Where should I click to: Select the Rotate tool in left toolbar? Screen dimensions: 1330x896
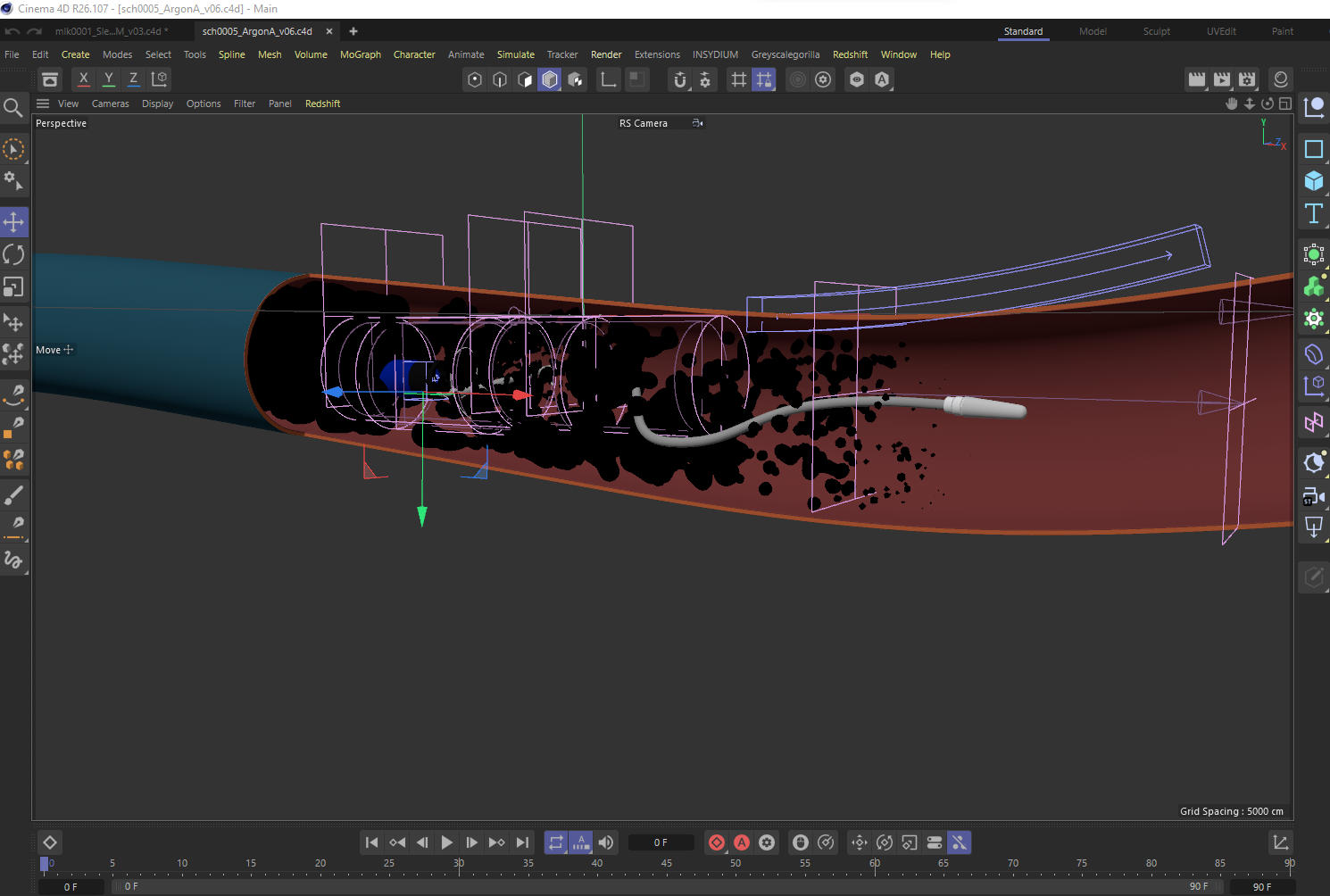click(13, 254)
